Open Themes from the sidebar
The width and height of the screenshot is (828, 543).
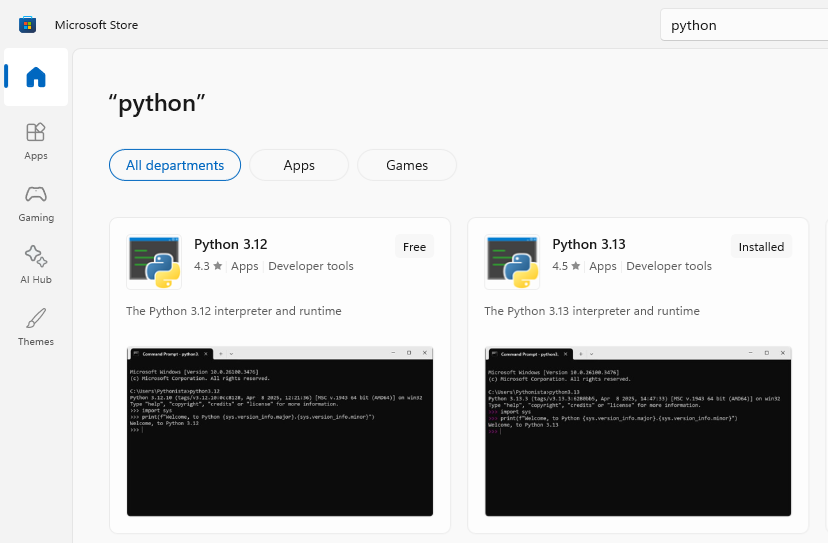tap(36, 327)
